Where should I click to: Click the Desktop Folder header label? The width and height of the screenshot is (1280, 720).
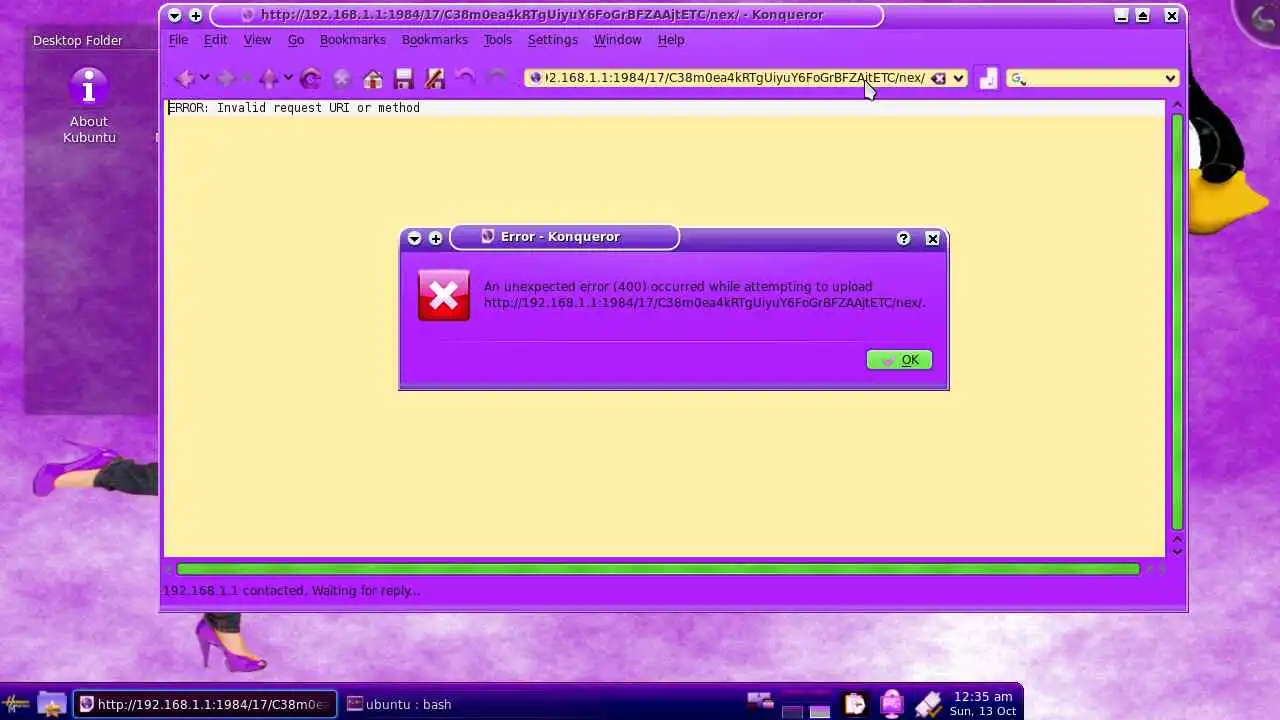pyautogui.click(x=77, y=41)
